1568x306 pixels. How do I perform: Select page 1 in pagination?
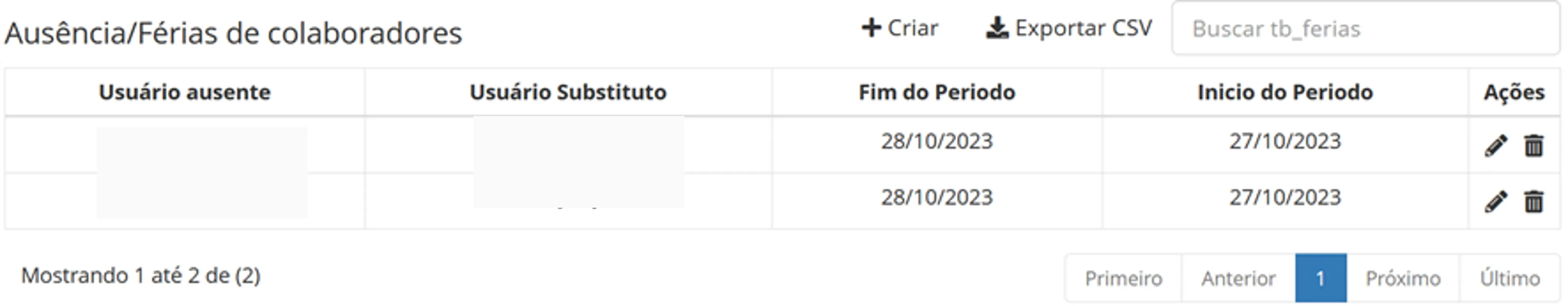[x=1320, y=279]
